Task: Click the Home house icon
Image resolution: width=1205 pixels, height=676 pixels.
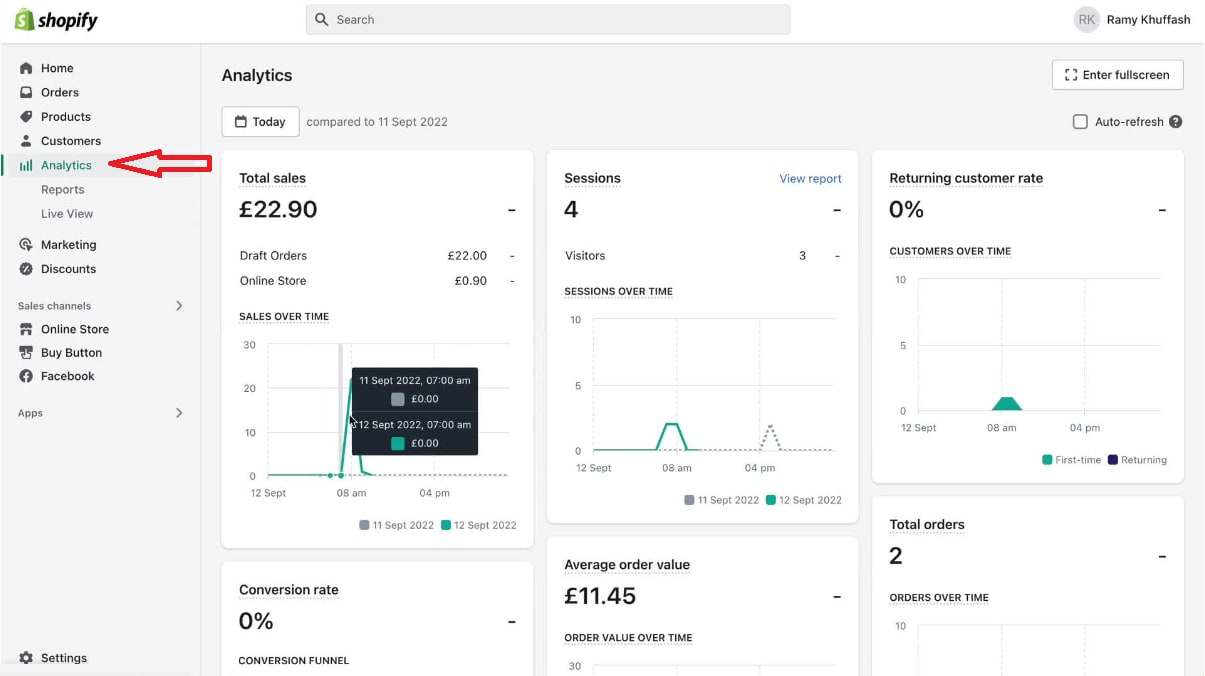Action: coord(26,68)
